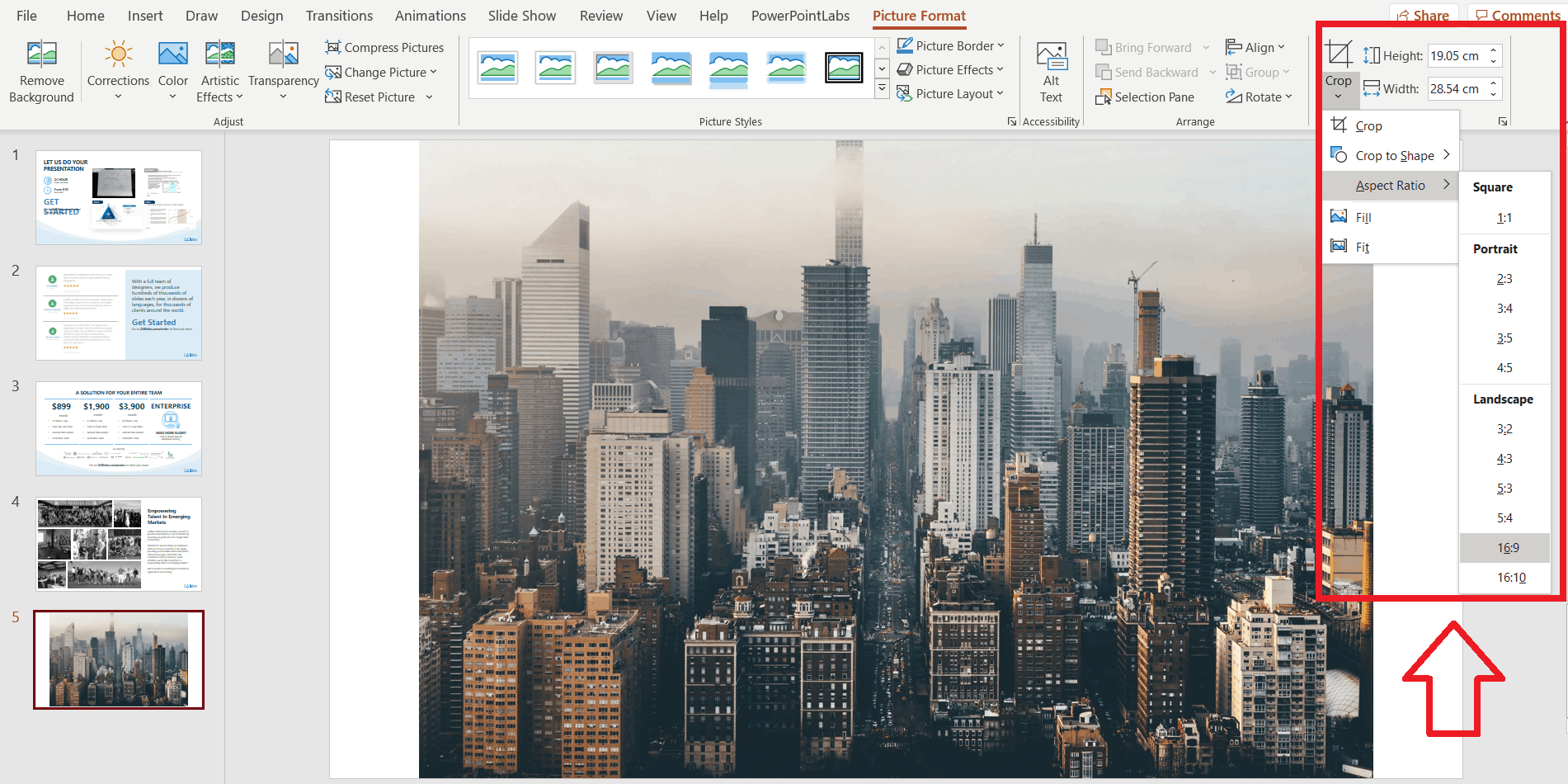Select slide 4 thumbnail
Viewport: 1568px width, 784px height.
click(119, 544)
